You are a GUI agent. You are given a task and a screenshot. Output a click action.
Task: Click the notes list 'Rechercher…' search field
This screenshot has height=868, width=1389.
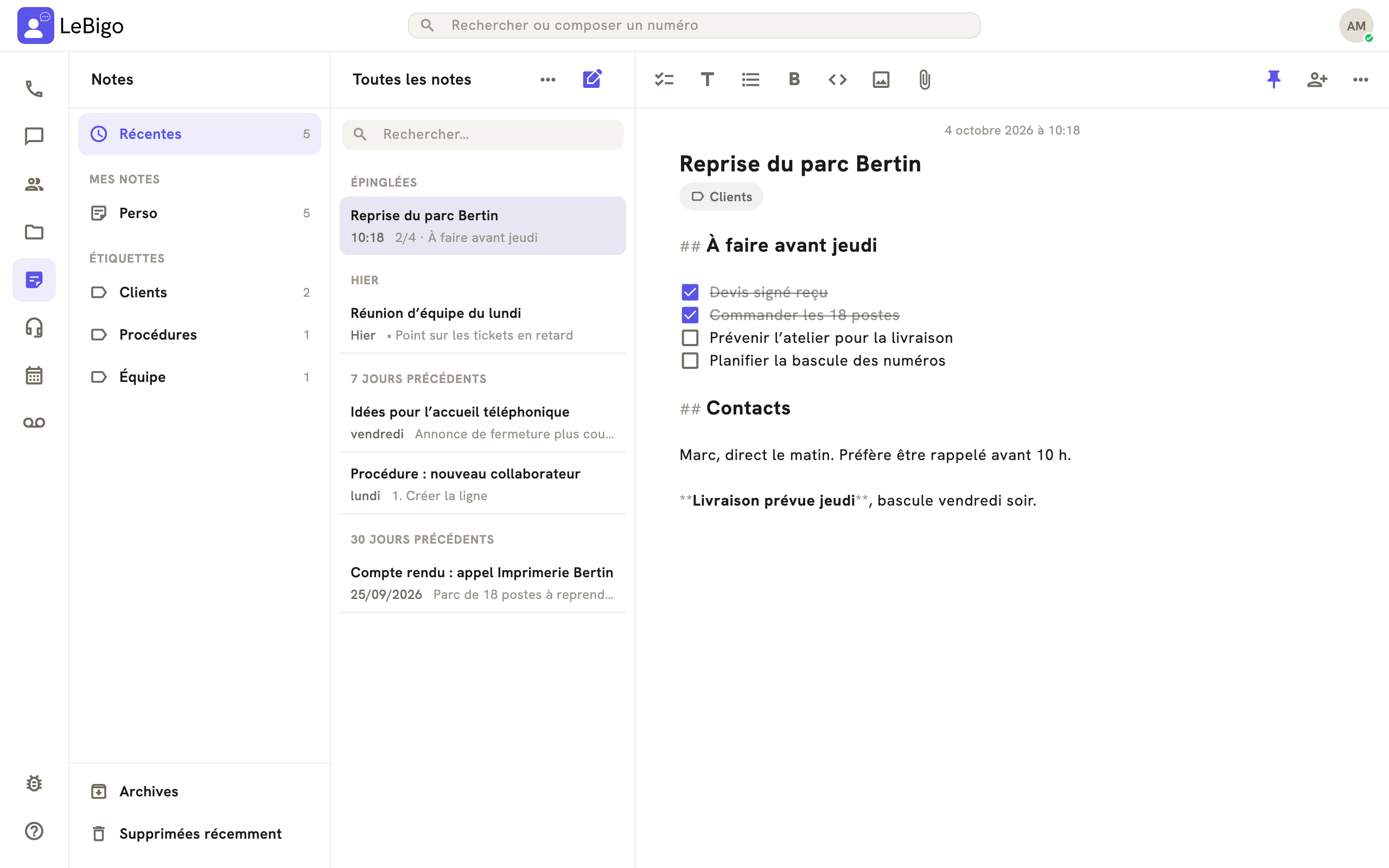(482, 135)
